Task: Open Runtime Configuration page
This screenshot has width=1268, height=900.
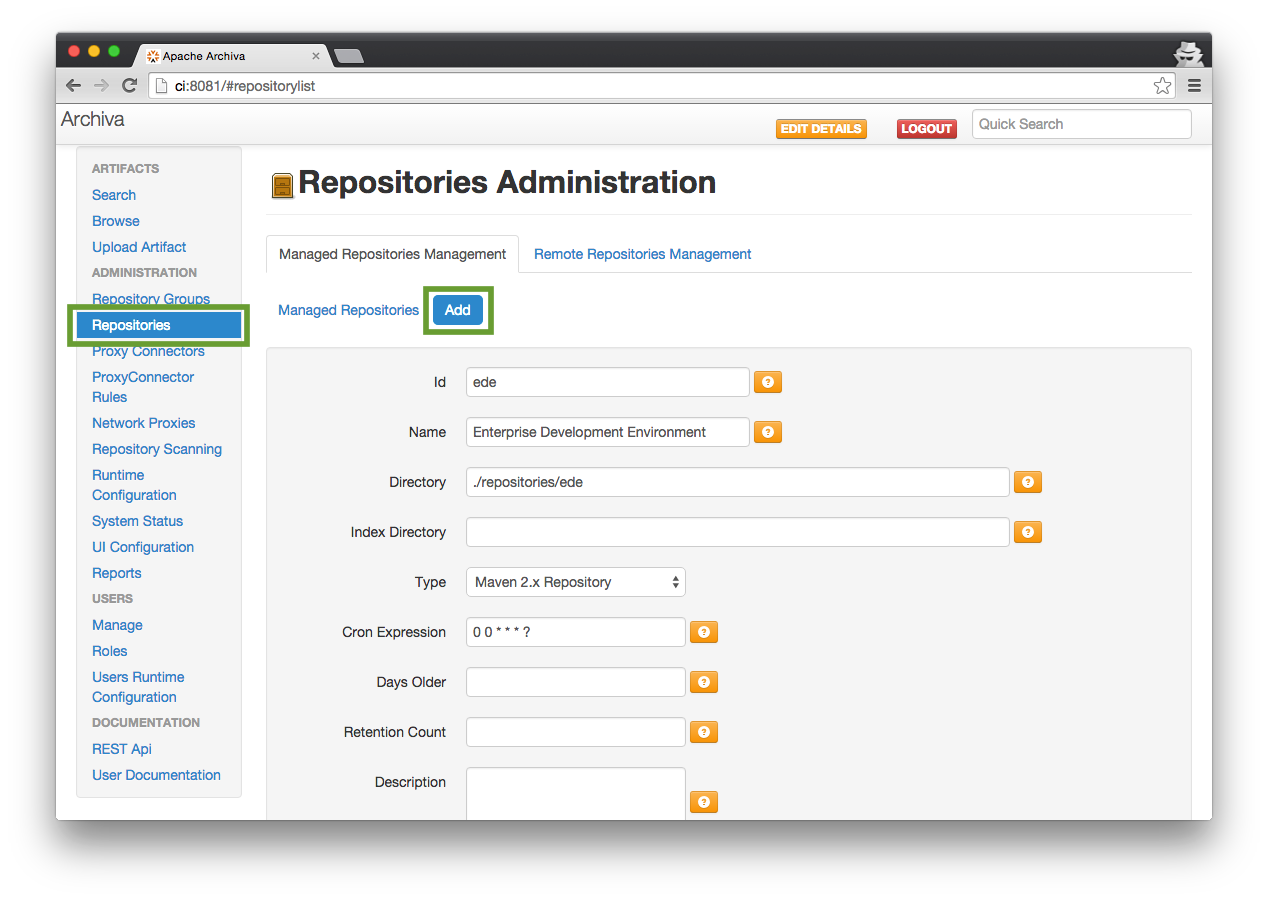Action: click(x=134, y=485)
